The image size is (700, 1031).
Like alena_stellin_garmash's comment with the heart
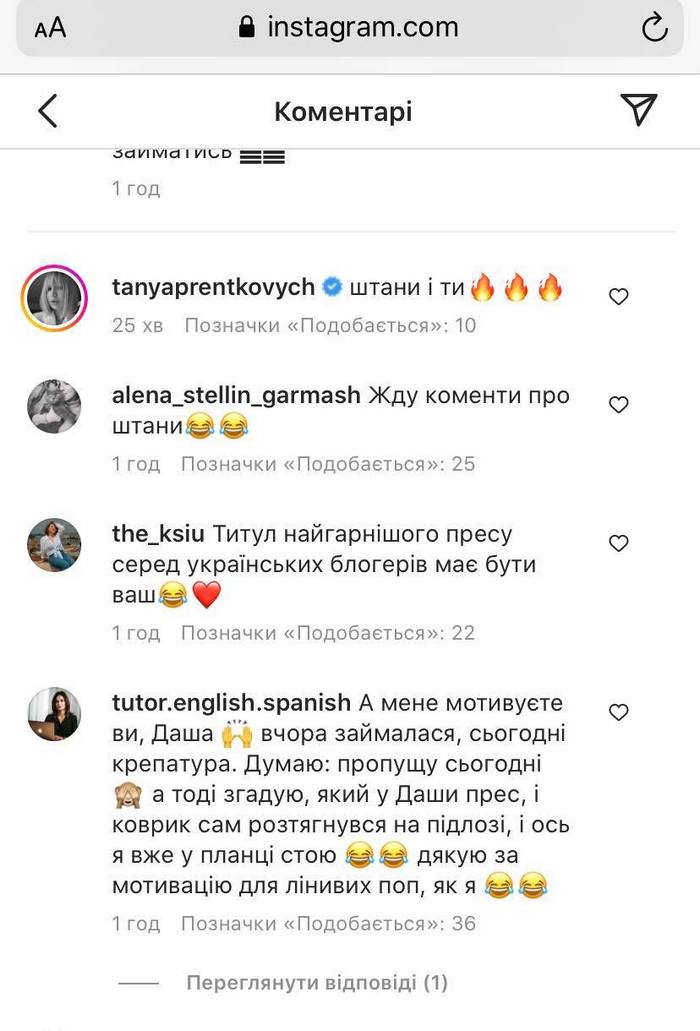tap(619, 404)
